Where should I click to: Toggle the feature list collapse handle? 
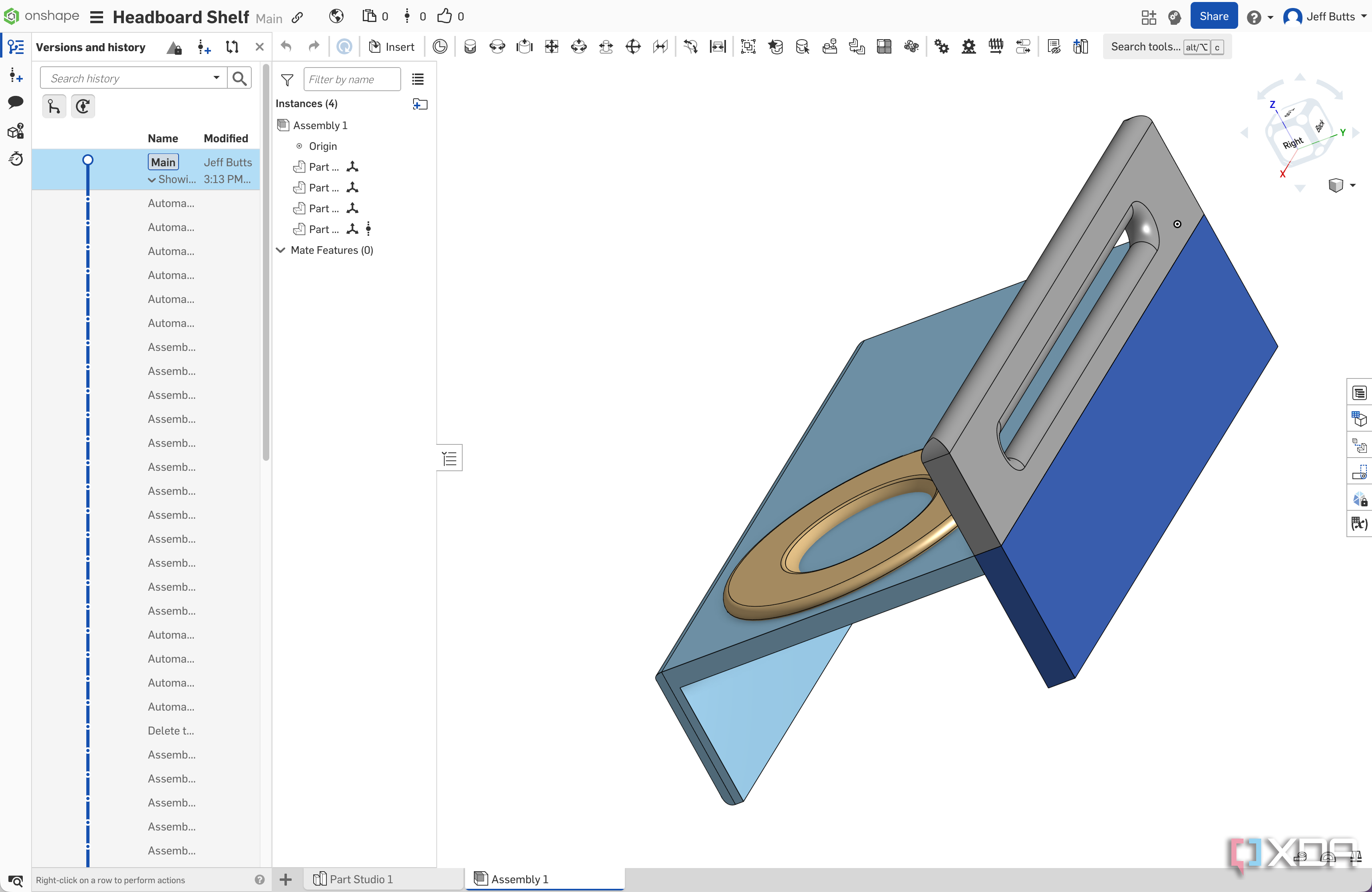click(x=449, y=458)
